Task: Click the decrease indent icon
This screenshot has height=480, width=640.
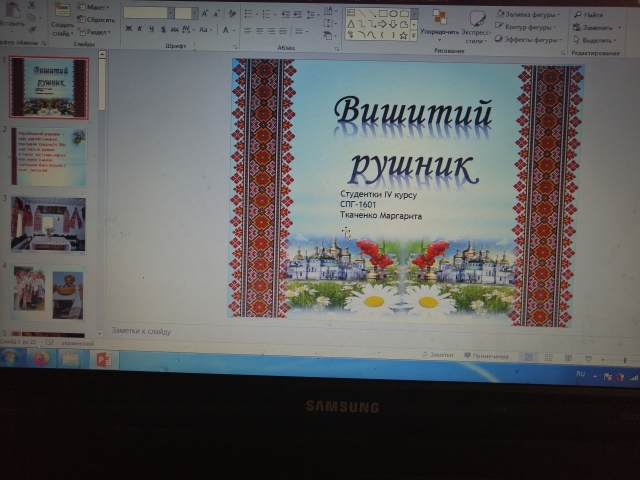Action: tap(285, 15)
